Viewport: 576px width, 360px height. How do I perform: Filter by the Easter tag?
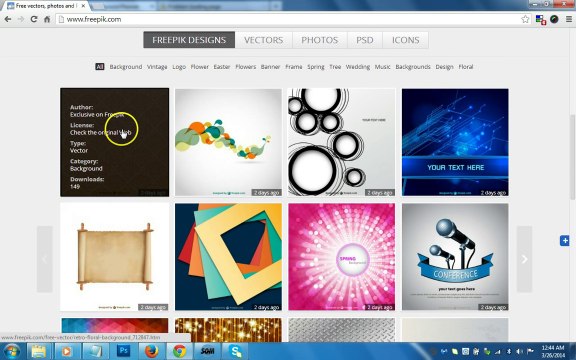tap(222, 66)
